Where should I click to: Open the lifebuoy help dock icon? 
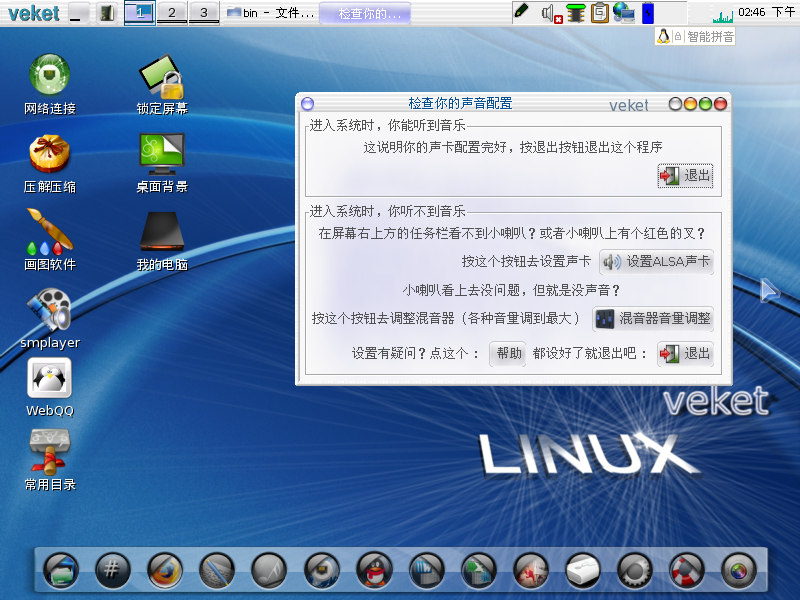[687, 570]
